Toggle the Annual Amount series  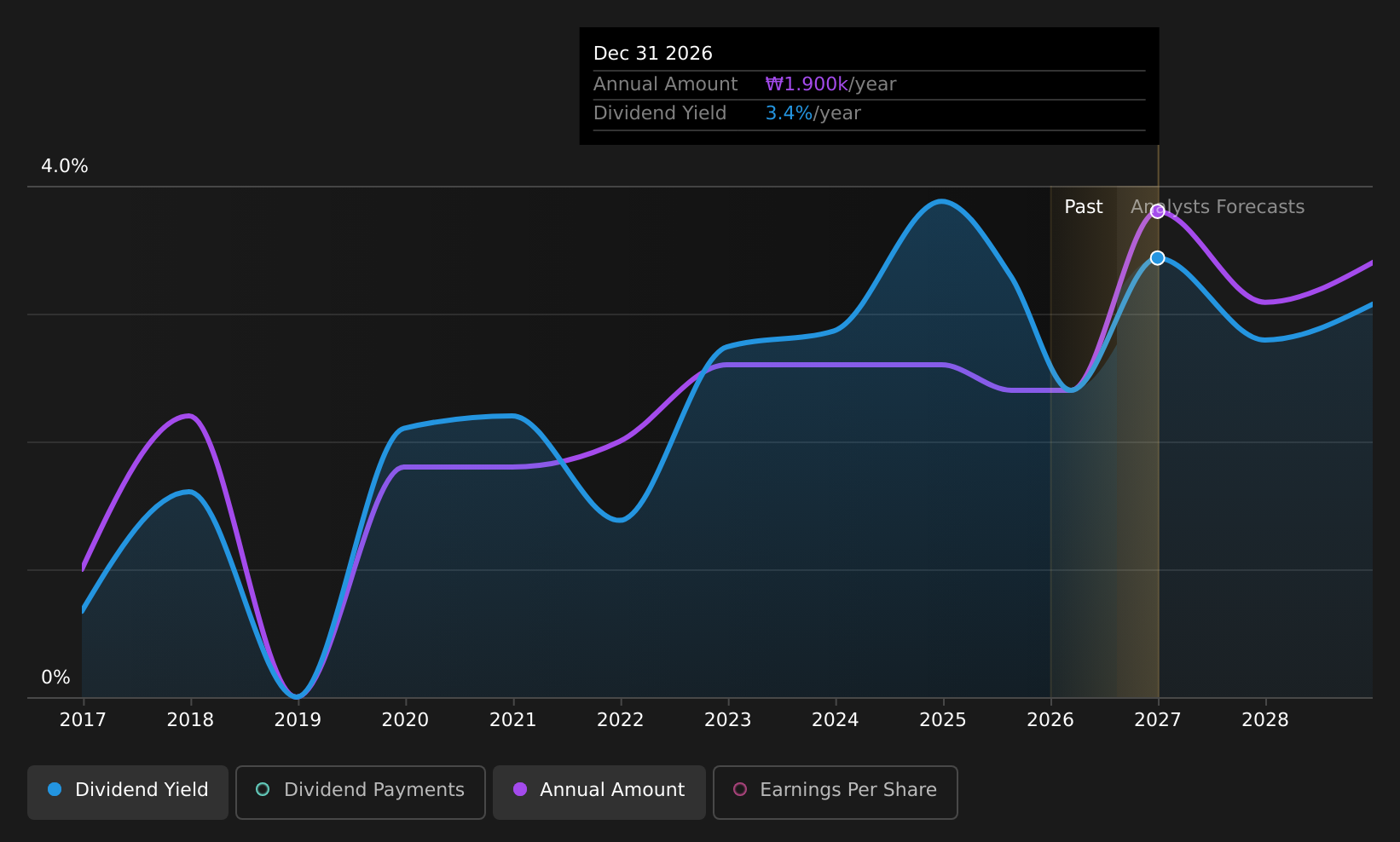click(599, 792)
